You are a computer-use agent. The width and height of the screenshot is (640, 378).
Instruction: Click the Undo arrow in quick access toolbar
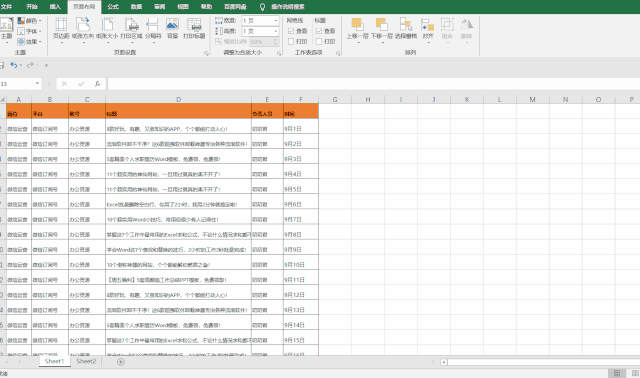pos(14,65)
